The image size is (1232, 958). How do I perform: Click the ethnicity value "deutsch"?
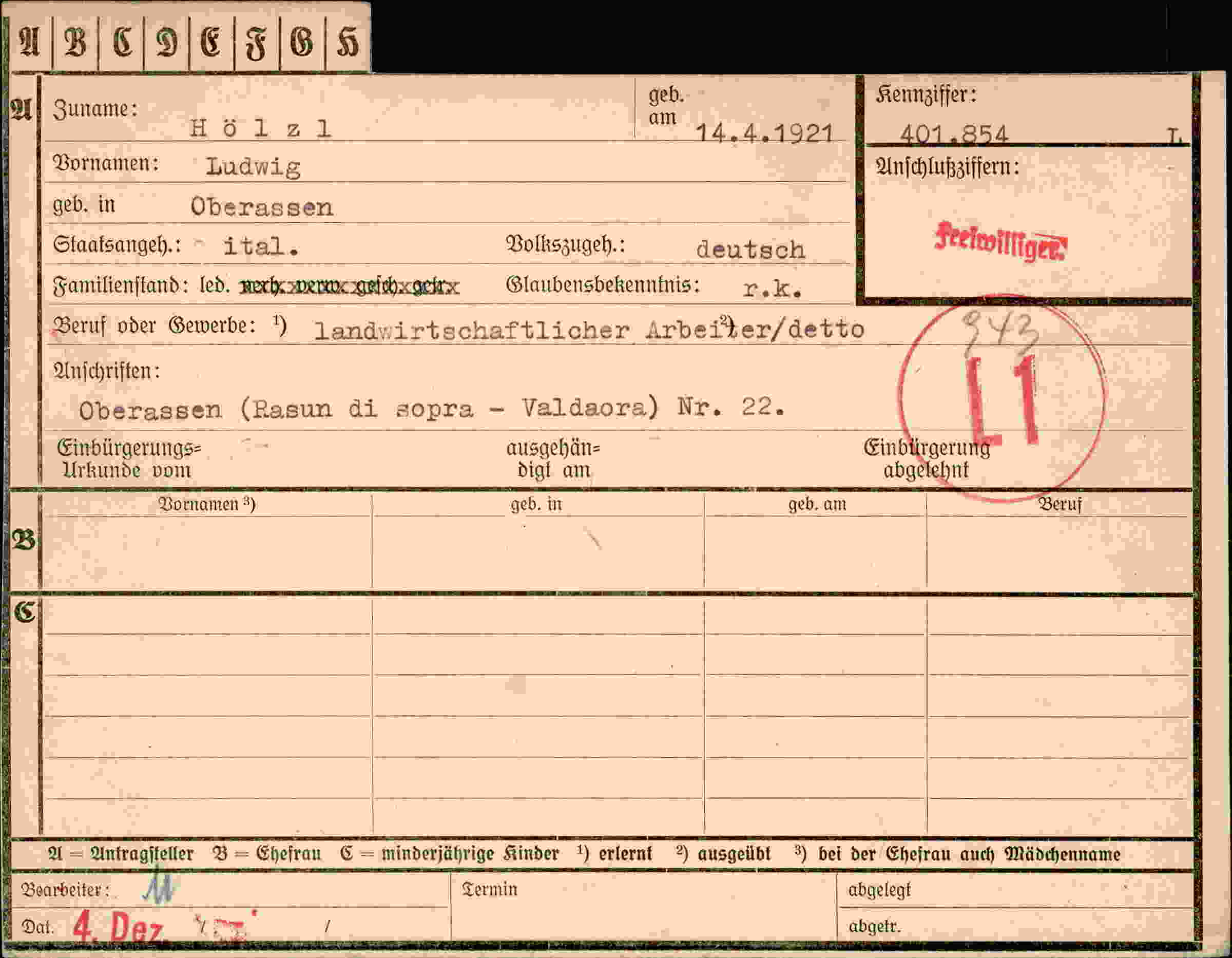pyautogui.click(x=750, y=250)
